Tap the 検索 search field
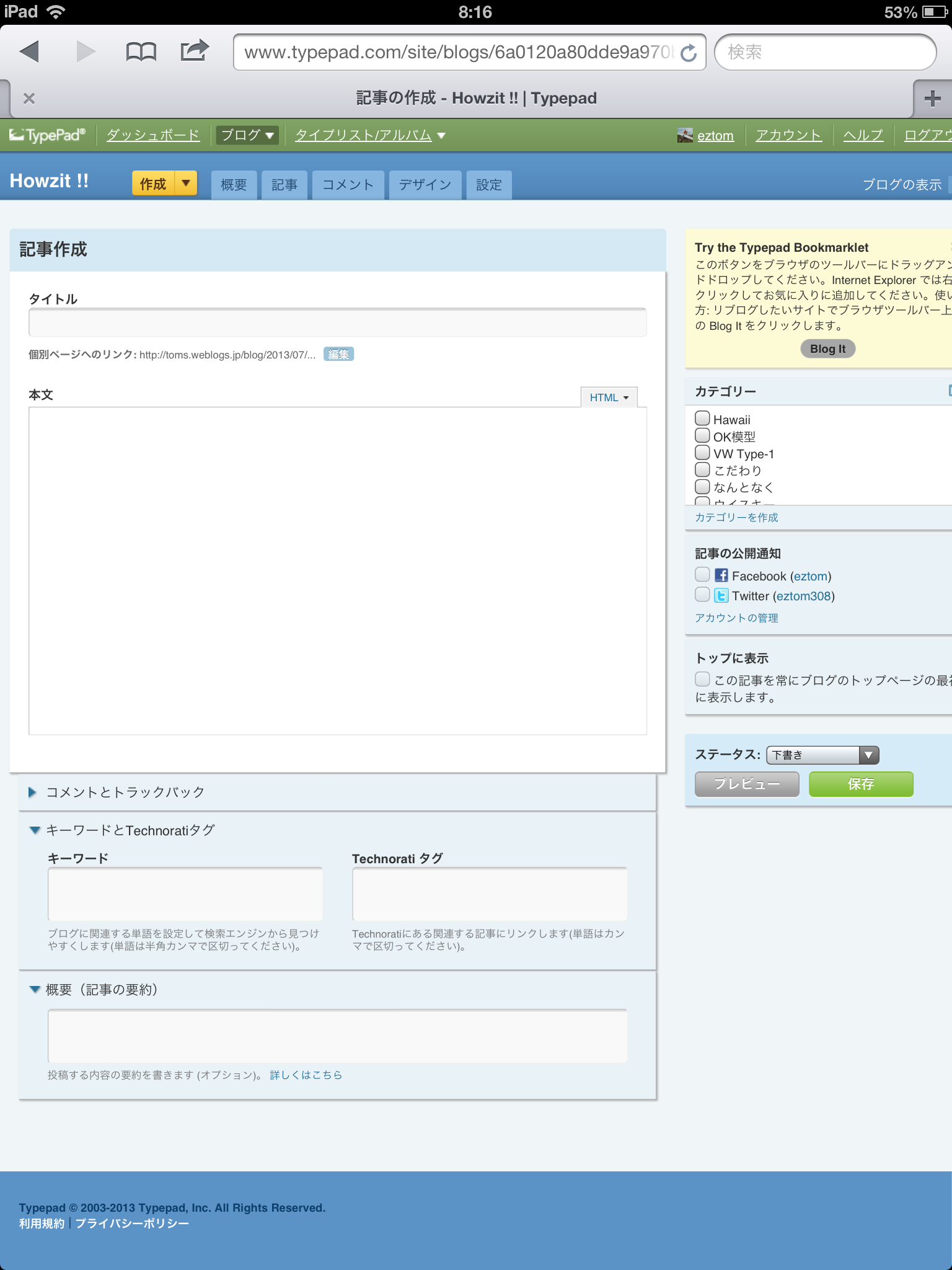 coord(825,52)
